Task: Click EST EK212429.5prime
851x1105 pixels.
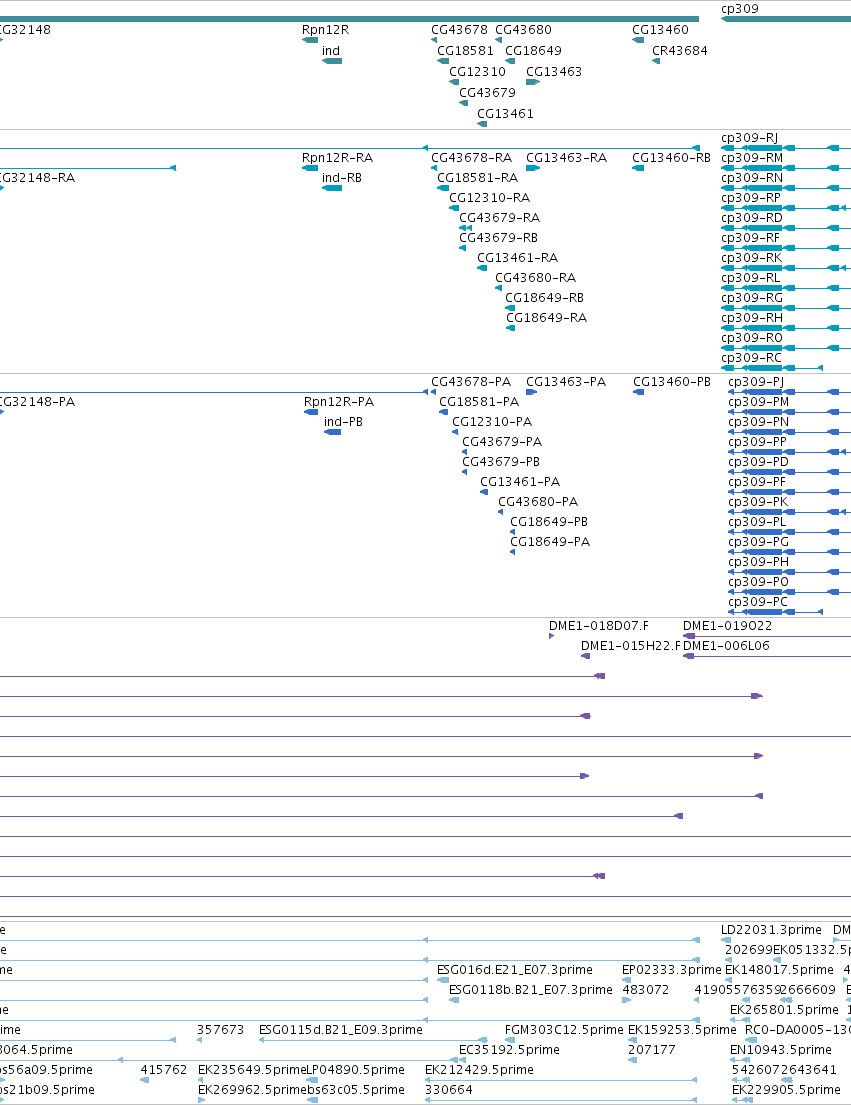Action: click(479, 1070)
